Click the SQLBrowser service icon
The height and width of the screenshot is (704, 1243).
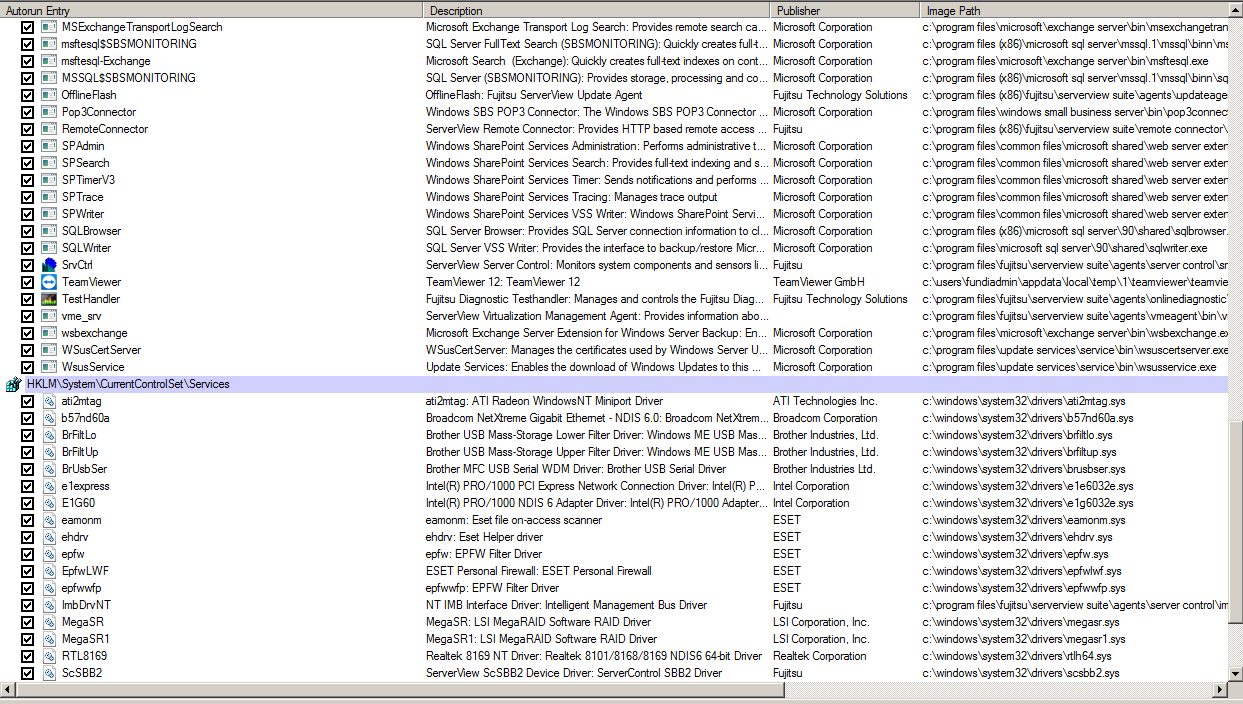pyautogui.click(x=49, y=231)
